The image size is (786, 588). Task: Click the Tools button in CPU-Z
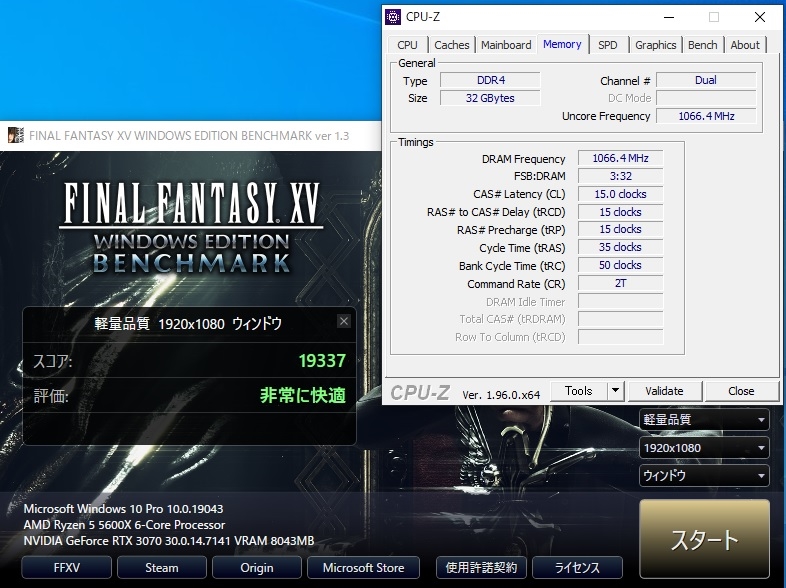coord(578,390)
